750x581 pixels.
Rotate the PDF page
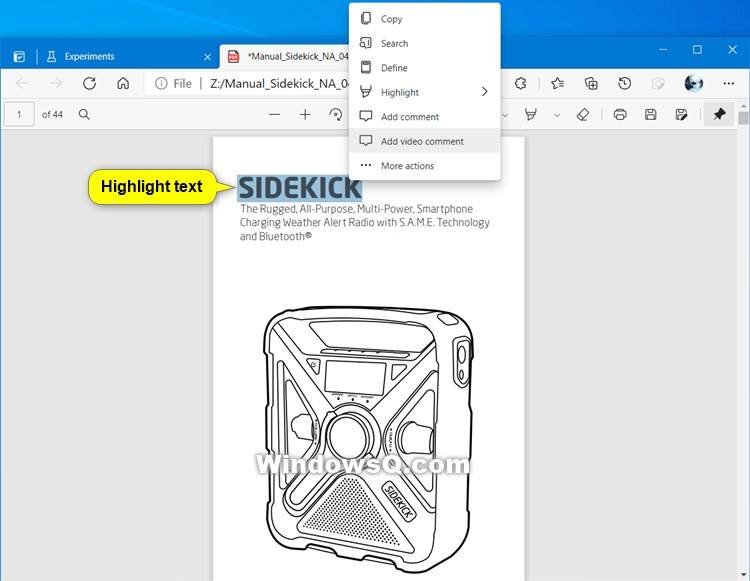pos(336,114)
